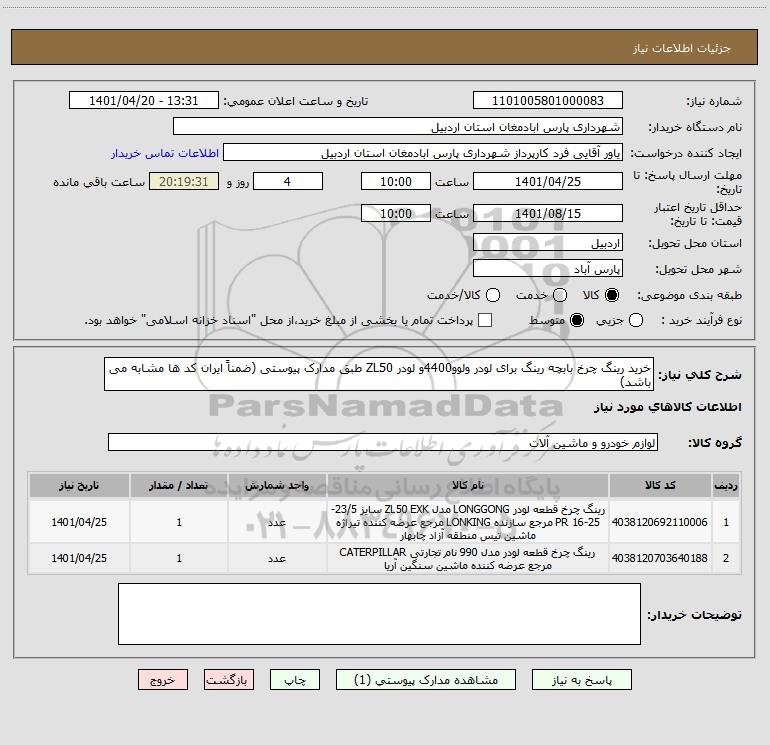Click the پاسخ به نیاز button
The width and height of the screenshot is (770, 745).
point(581,680)
